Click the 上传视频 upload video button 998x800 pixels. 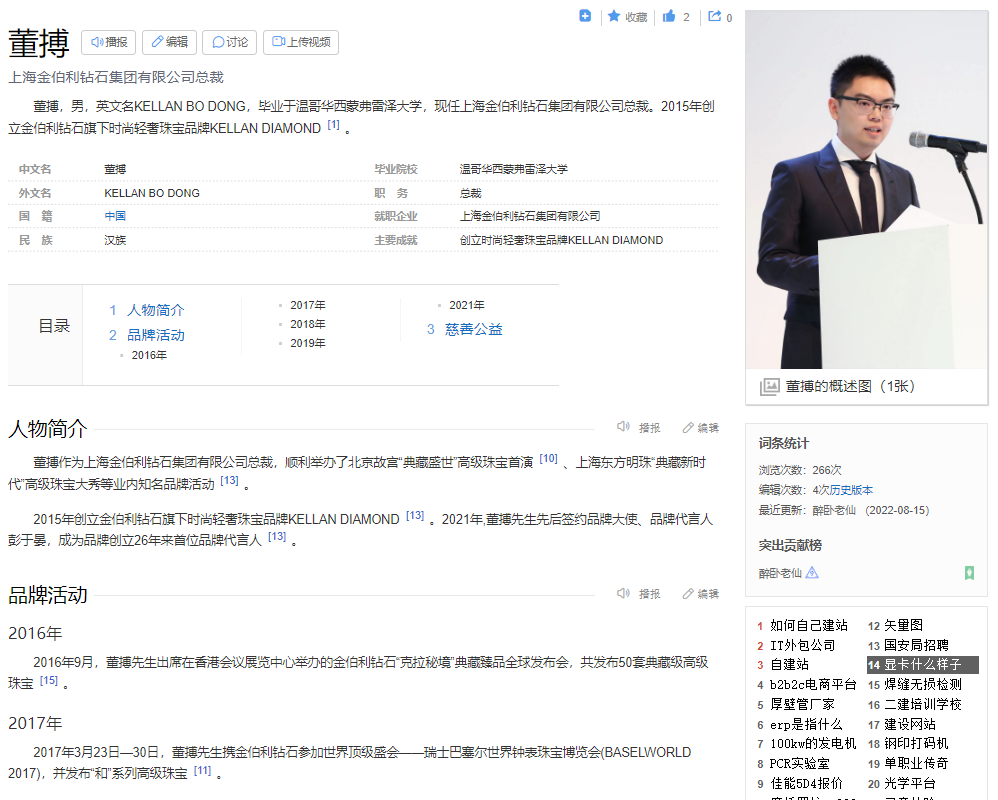[x=301, y=42]
